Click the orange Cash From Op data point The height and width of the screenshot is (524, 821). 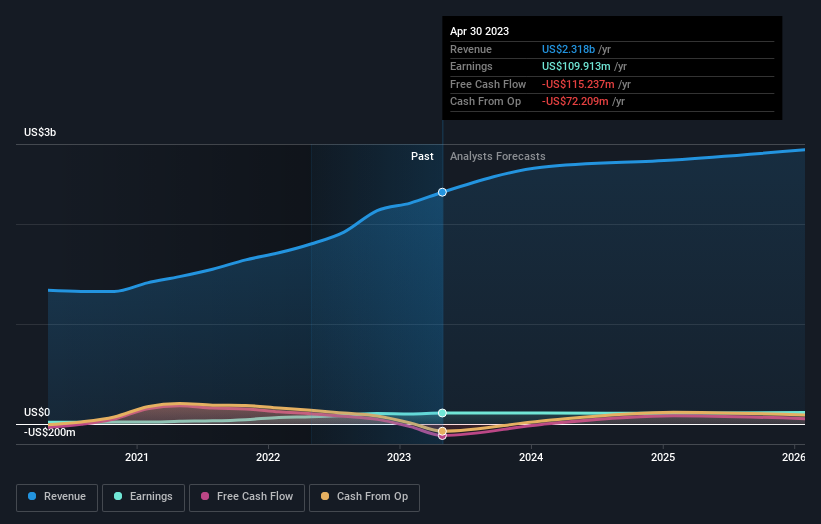click(442, 431)
